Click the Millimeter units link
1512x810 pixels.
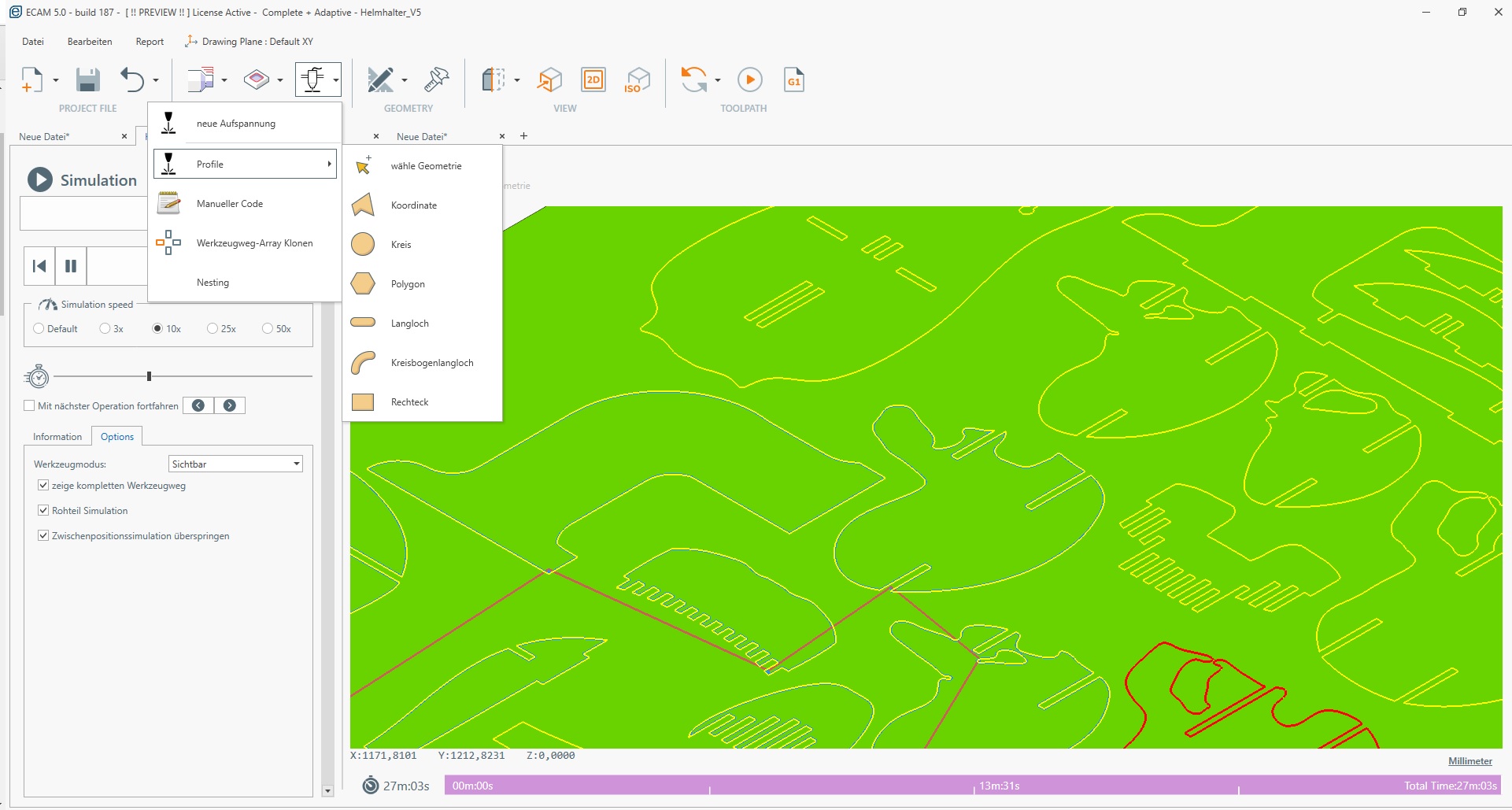(x=1469, y=761)
